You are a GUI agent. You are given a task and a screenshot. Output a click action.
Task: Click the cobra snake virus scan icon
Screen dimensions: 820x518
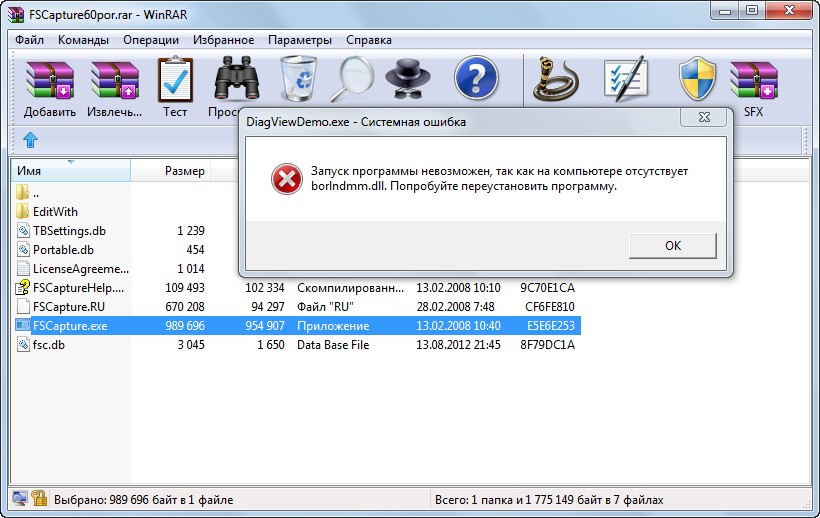[556, 78]
